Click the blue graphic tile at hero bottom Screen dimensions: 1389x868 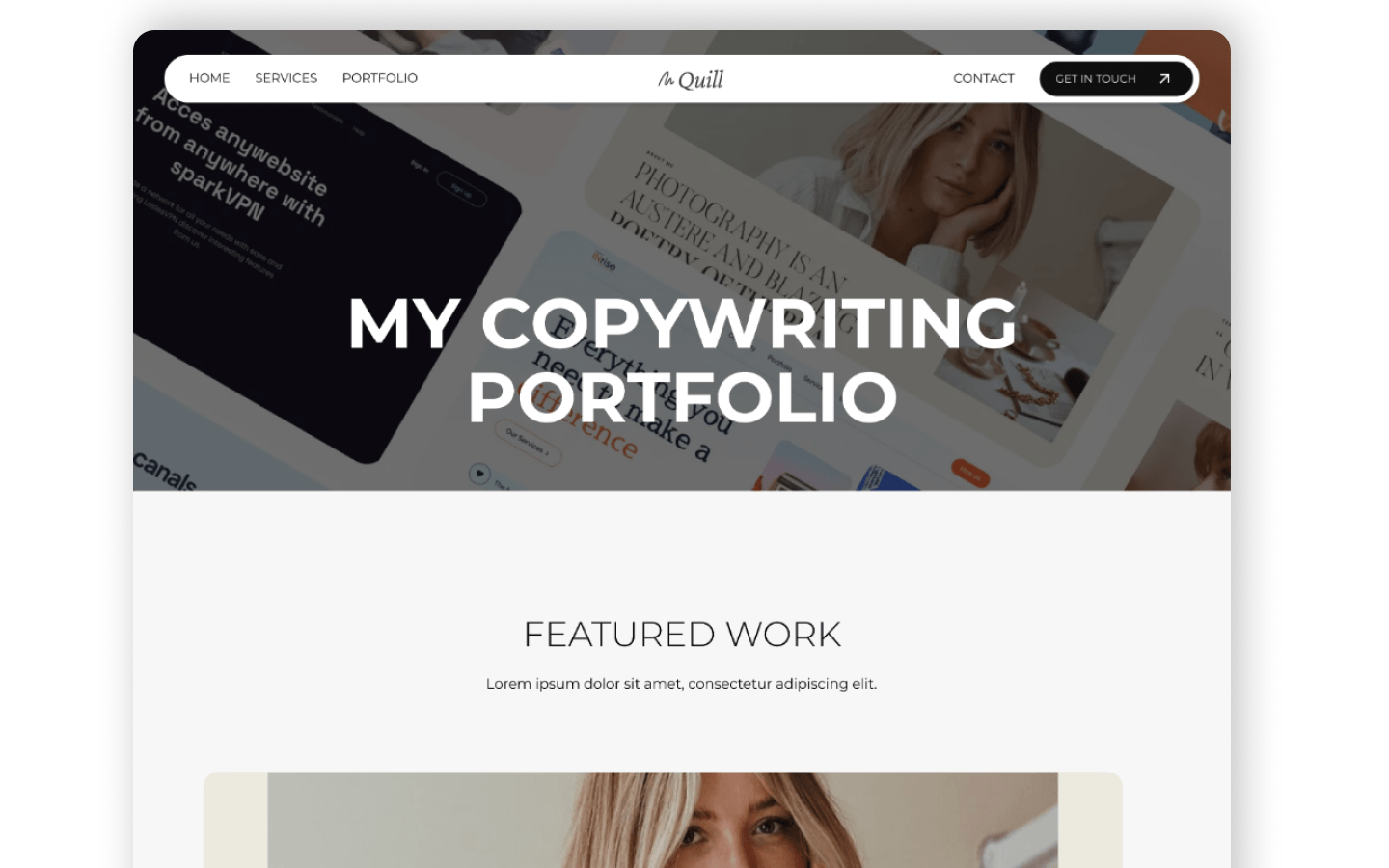click(x=887, y=478)
